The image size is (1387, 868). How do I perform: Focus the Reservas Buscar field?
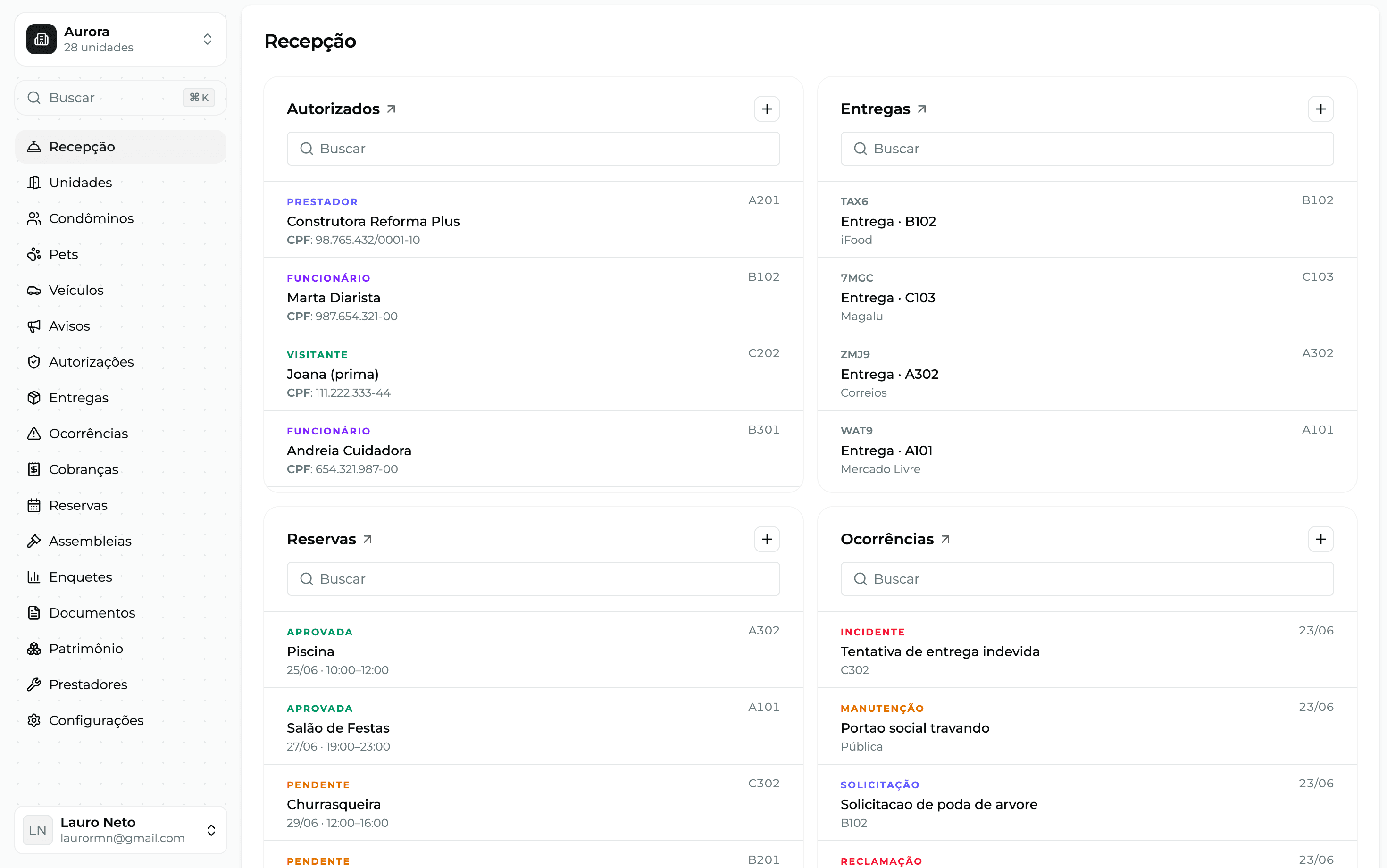[533, 579]
